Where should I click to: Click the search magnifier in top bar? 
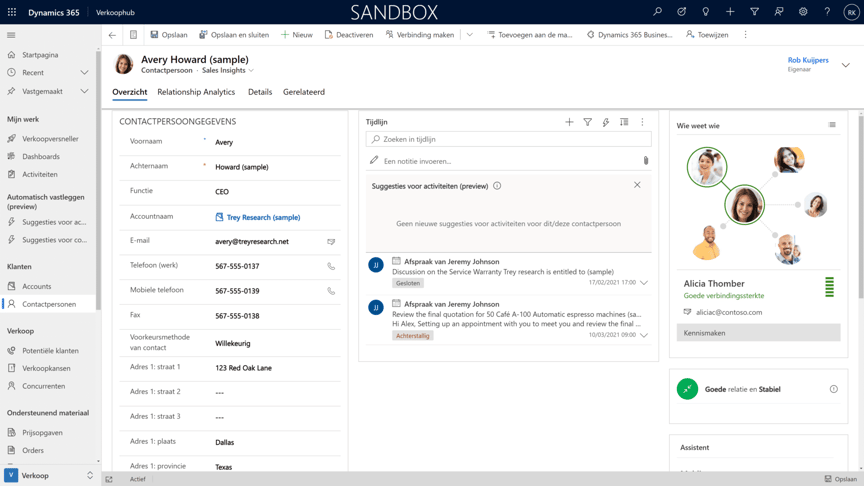tap(657, 12)
